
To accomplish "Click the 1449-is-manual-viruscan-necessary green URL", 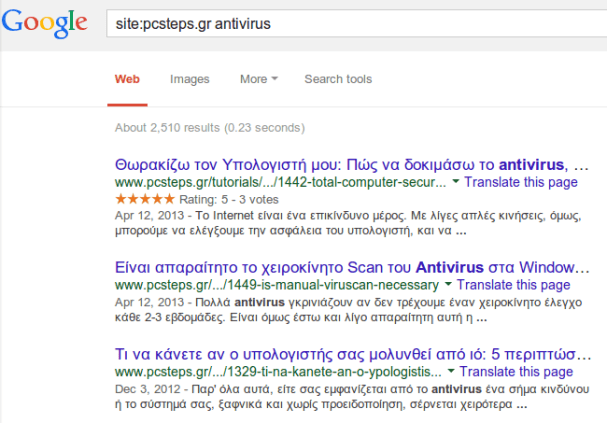I will click(277, 285).
